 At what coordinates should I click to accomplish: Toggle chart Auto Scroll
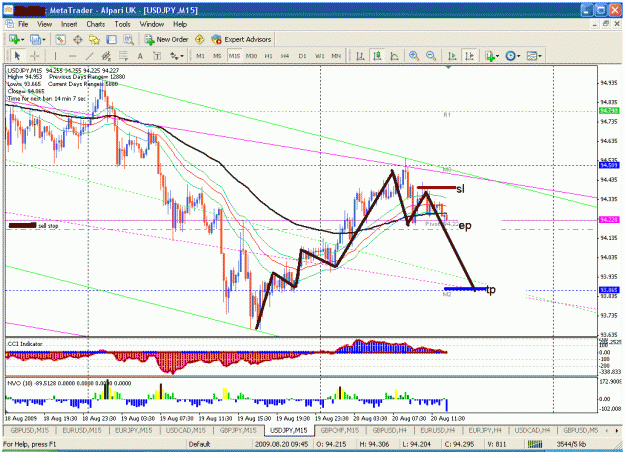tap(452, 56)
